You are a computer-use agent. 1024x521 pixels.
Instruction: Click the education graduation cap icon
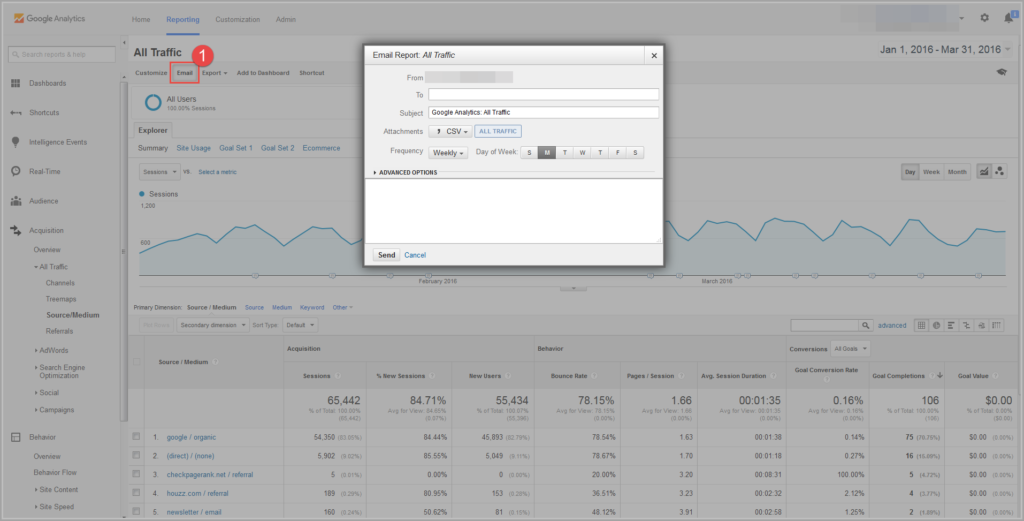coord(1002,72)
